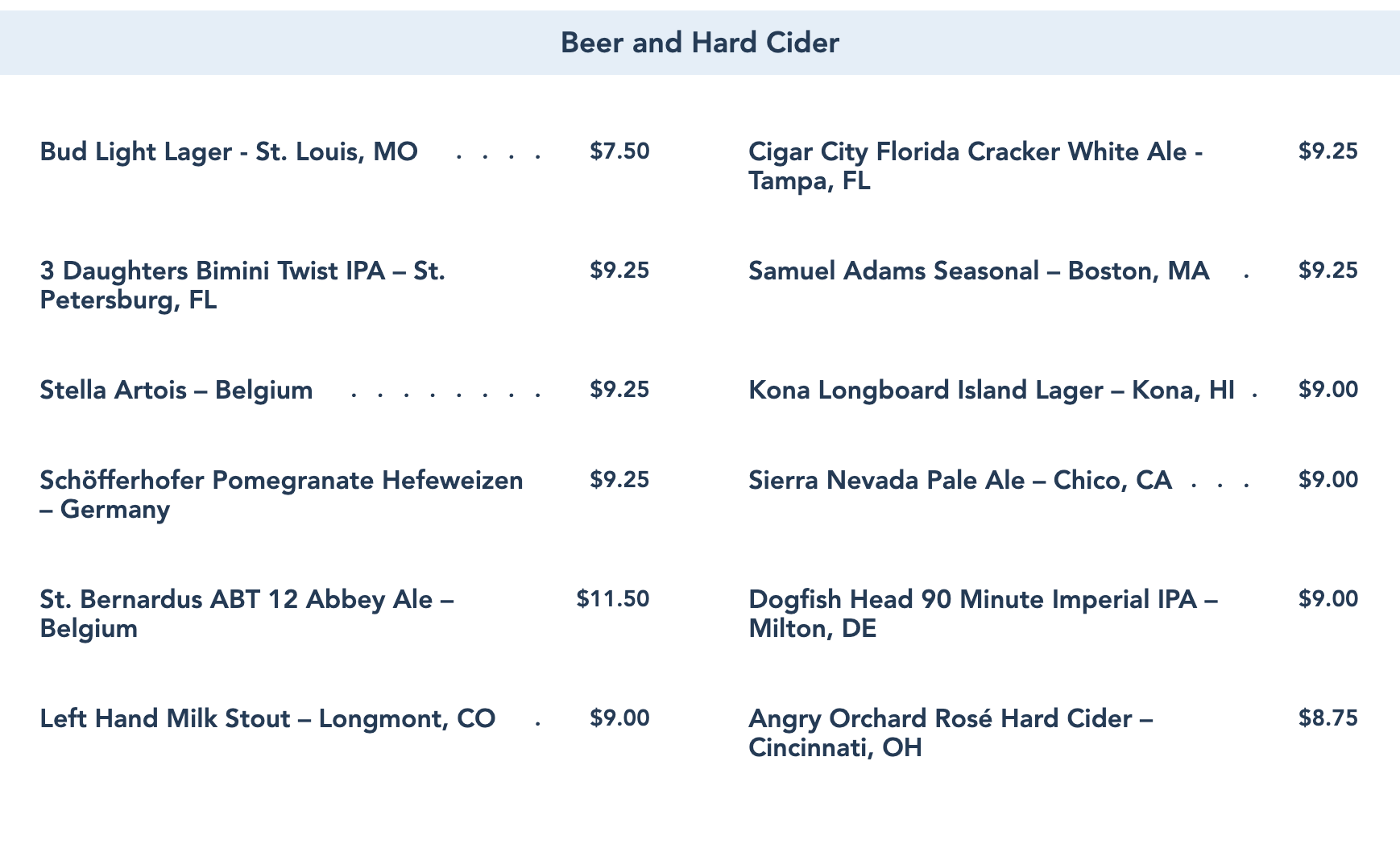
Task: Click the $8.75 Angry Orchard price
Action: [1328, 718]
